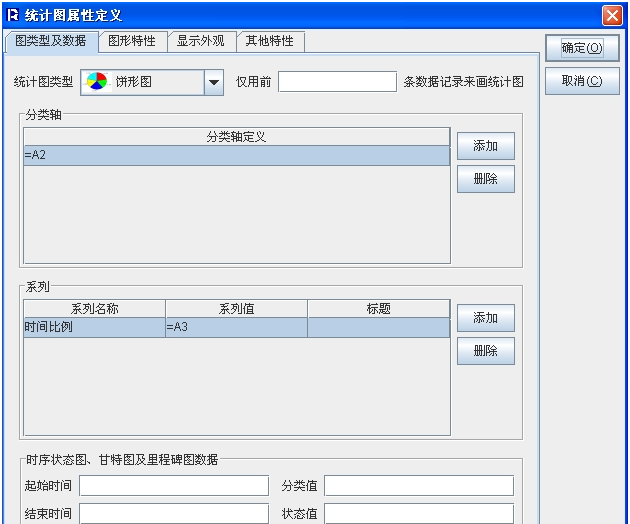Select the =A2 category axis row
Viewport: 630px width, 524px height.
(x=237, y=155)
